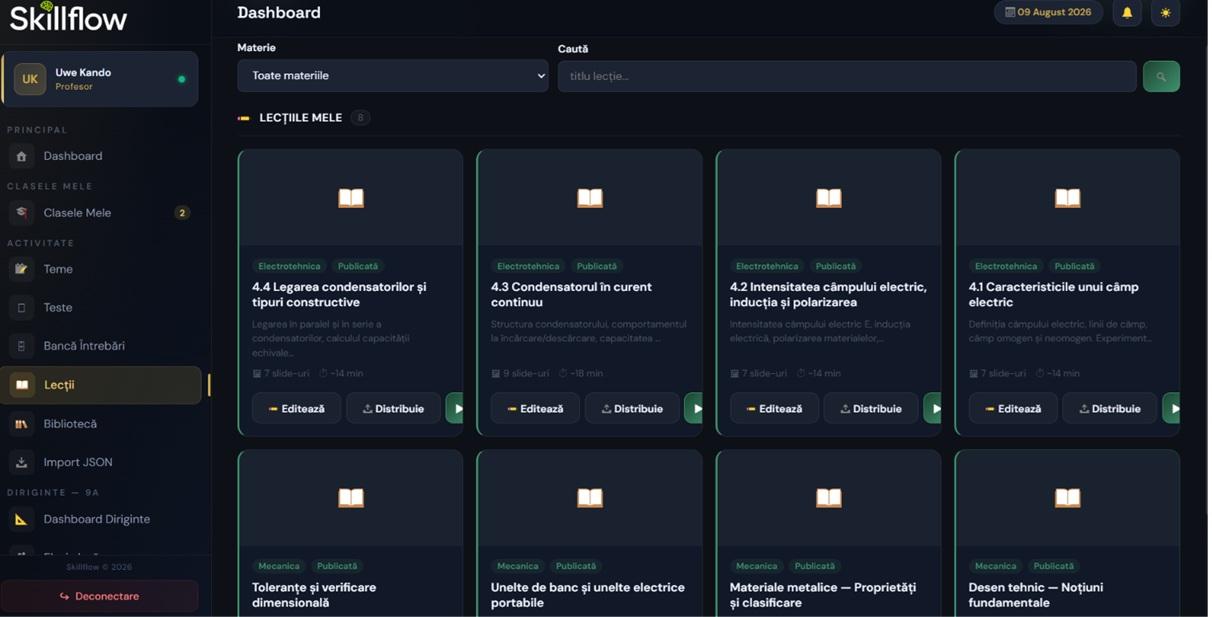
Task: Click Electrotehnica tag on lesson 4.4
Action: coord(290,268)
